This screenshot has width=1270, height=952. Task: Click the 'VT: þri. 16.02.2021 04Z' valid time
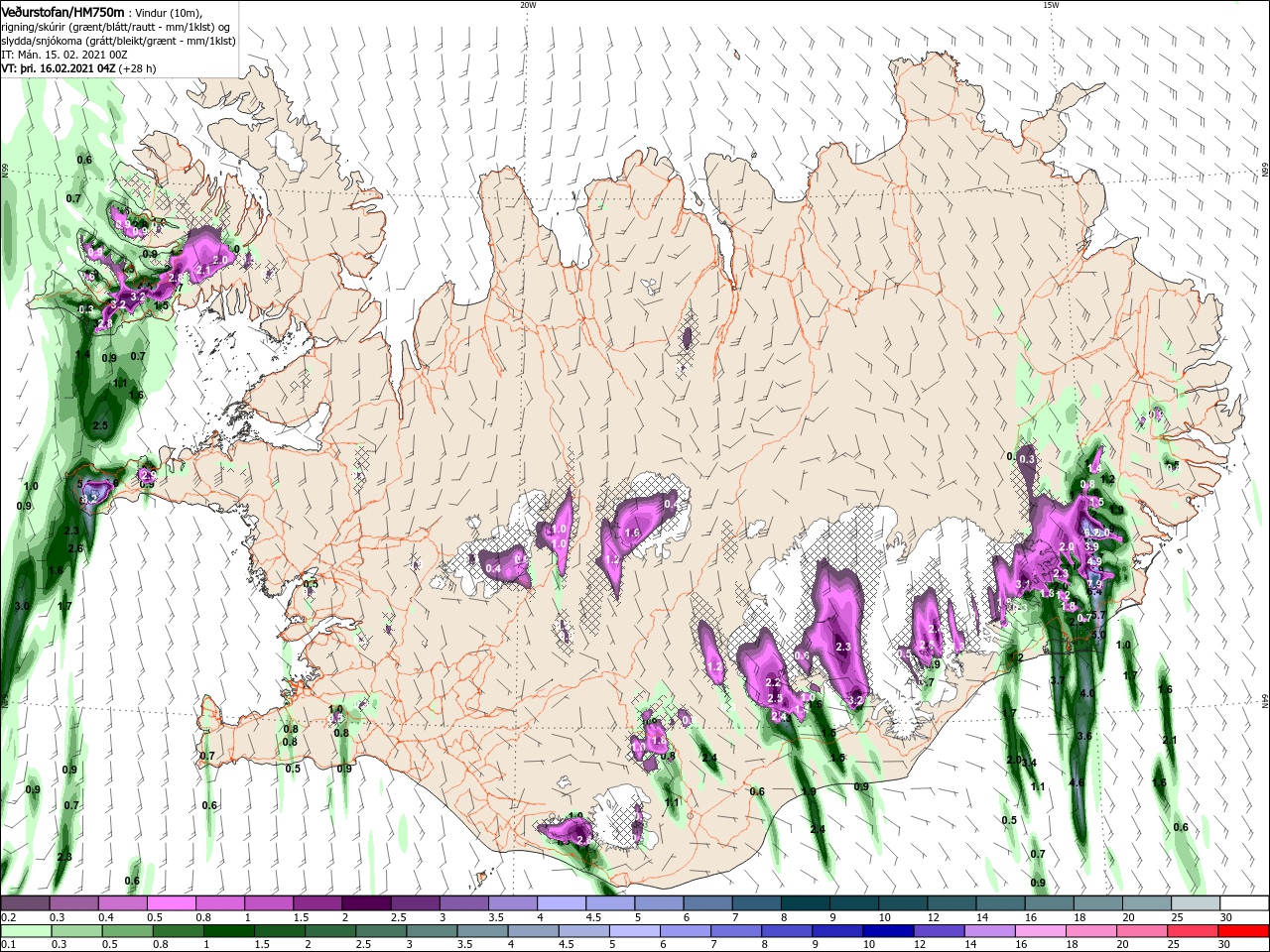pos(59,68)
